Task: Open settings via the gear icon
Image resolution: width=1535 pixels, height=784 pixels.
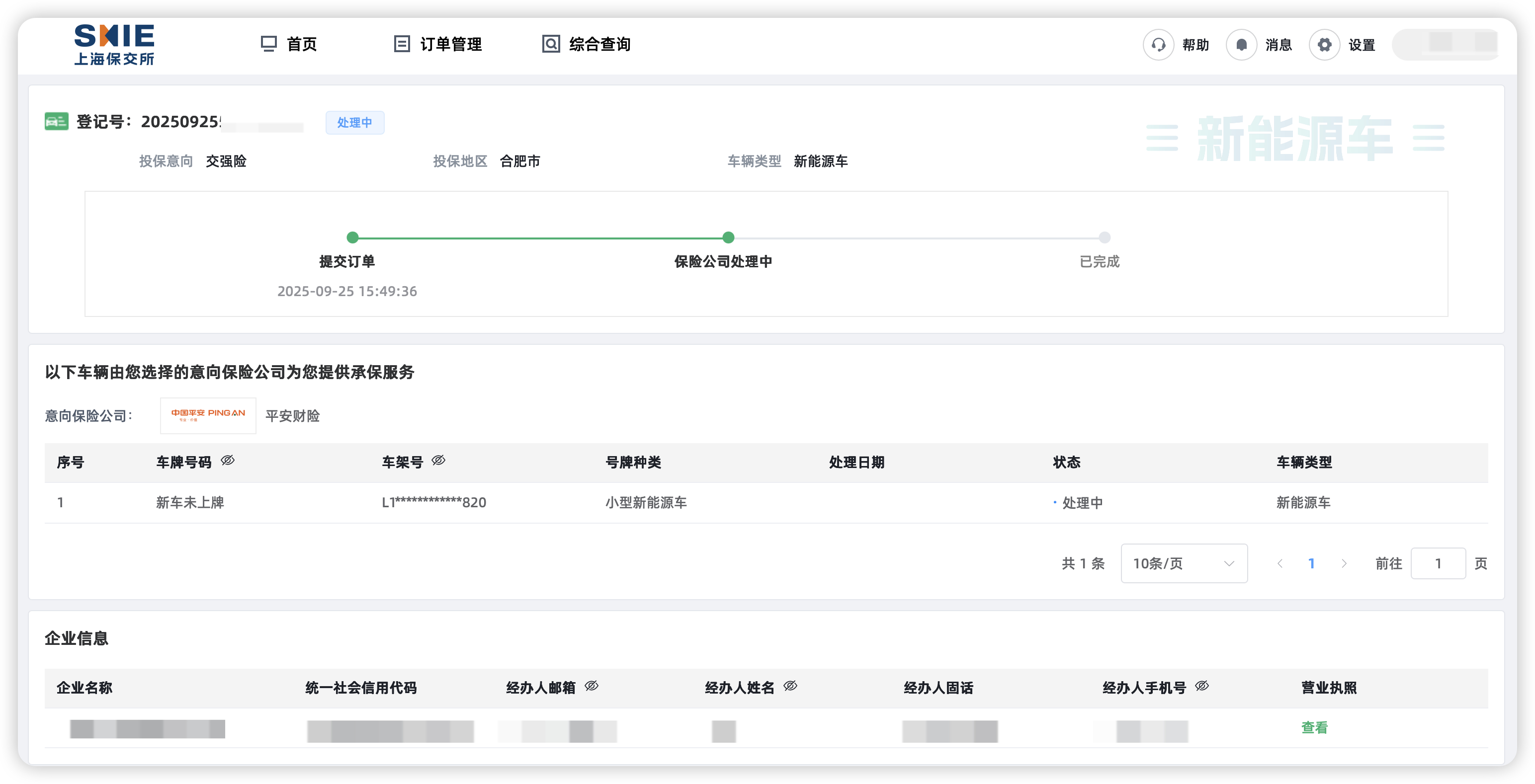Action: 1324,45
